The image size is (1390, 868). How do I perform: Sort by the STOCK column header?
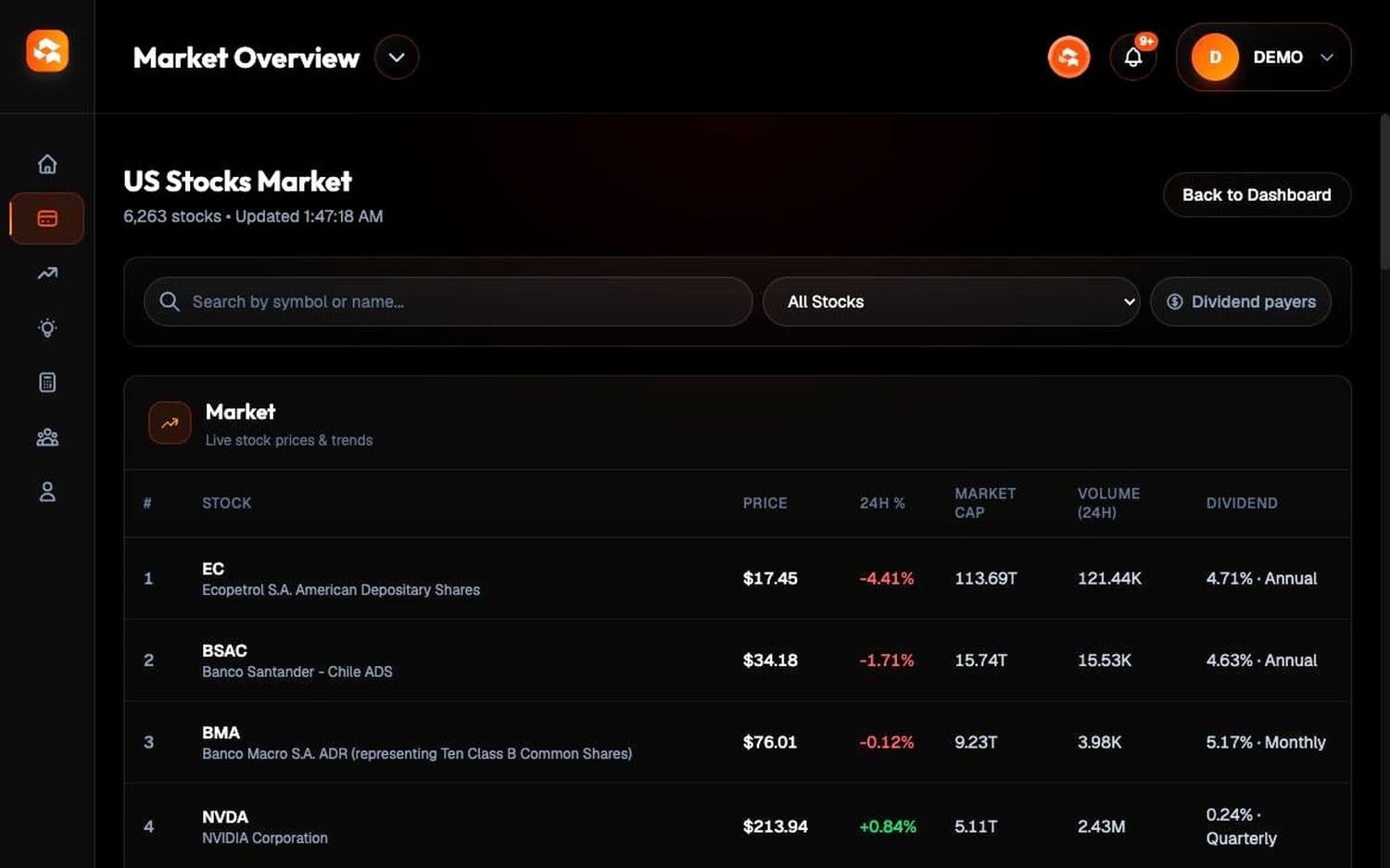tap(227, 503)
